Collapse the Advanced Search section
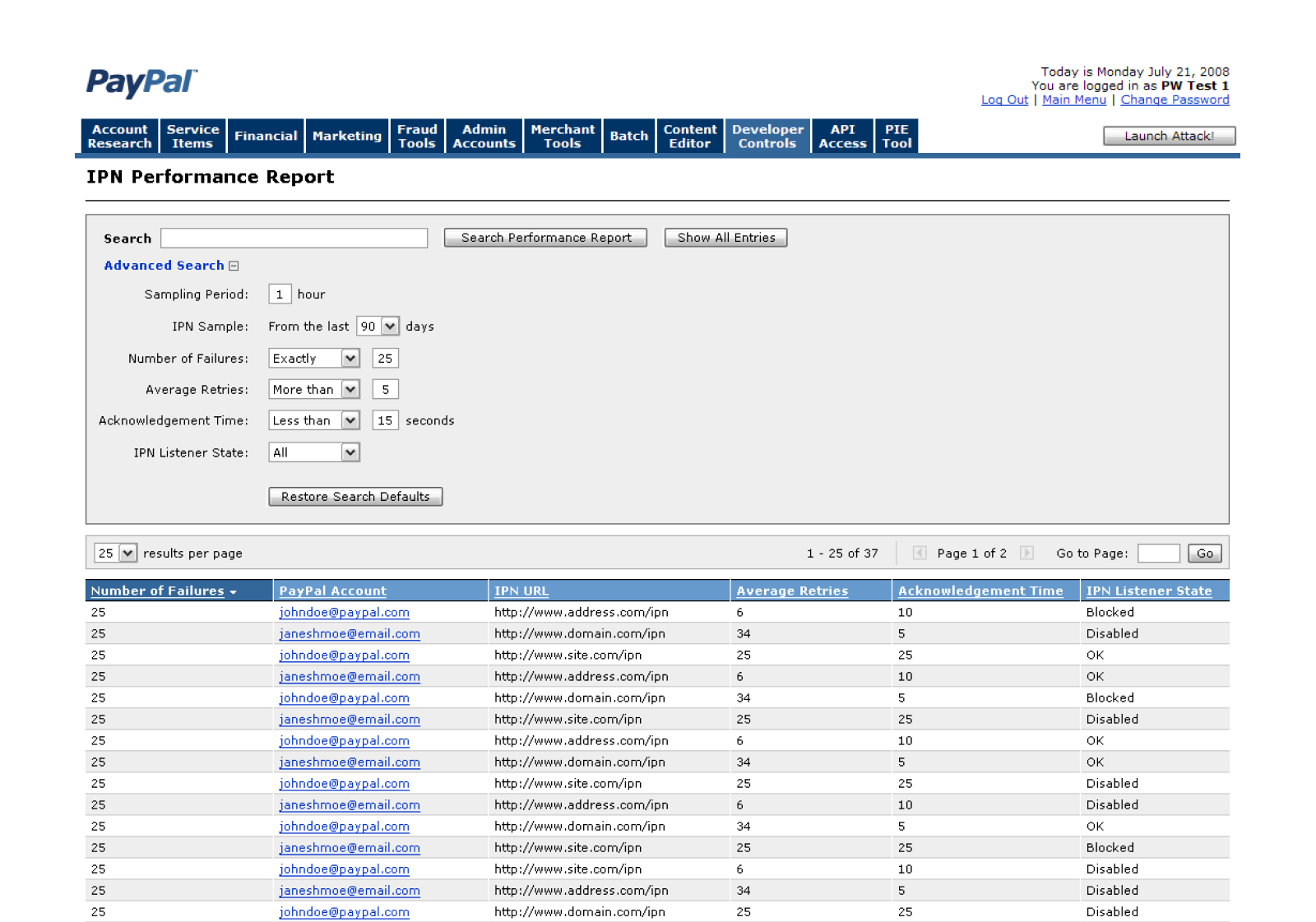Screen dimensions: 1316x922 (234, 266)
